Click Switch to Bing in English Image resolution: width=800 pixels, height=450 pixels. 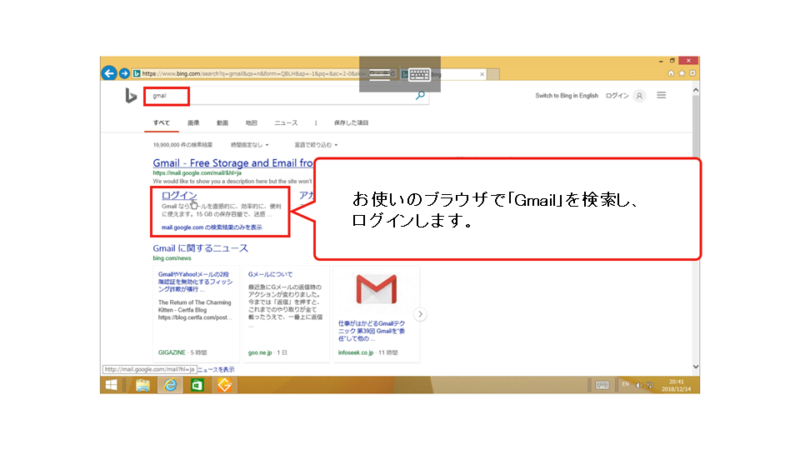click(566, 96)
